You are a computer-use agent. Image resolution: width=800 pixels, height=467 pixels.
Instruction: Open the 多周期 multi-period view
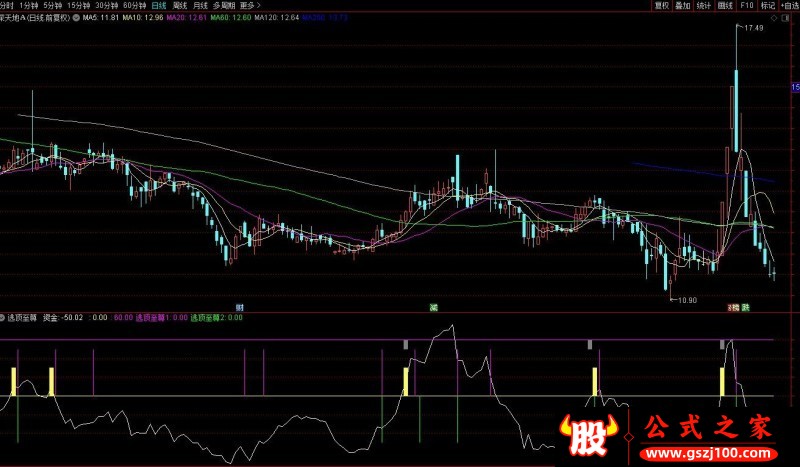tap(224, 5)
